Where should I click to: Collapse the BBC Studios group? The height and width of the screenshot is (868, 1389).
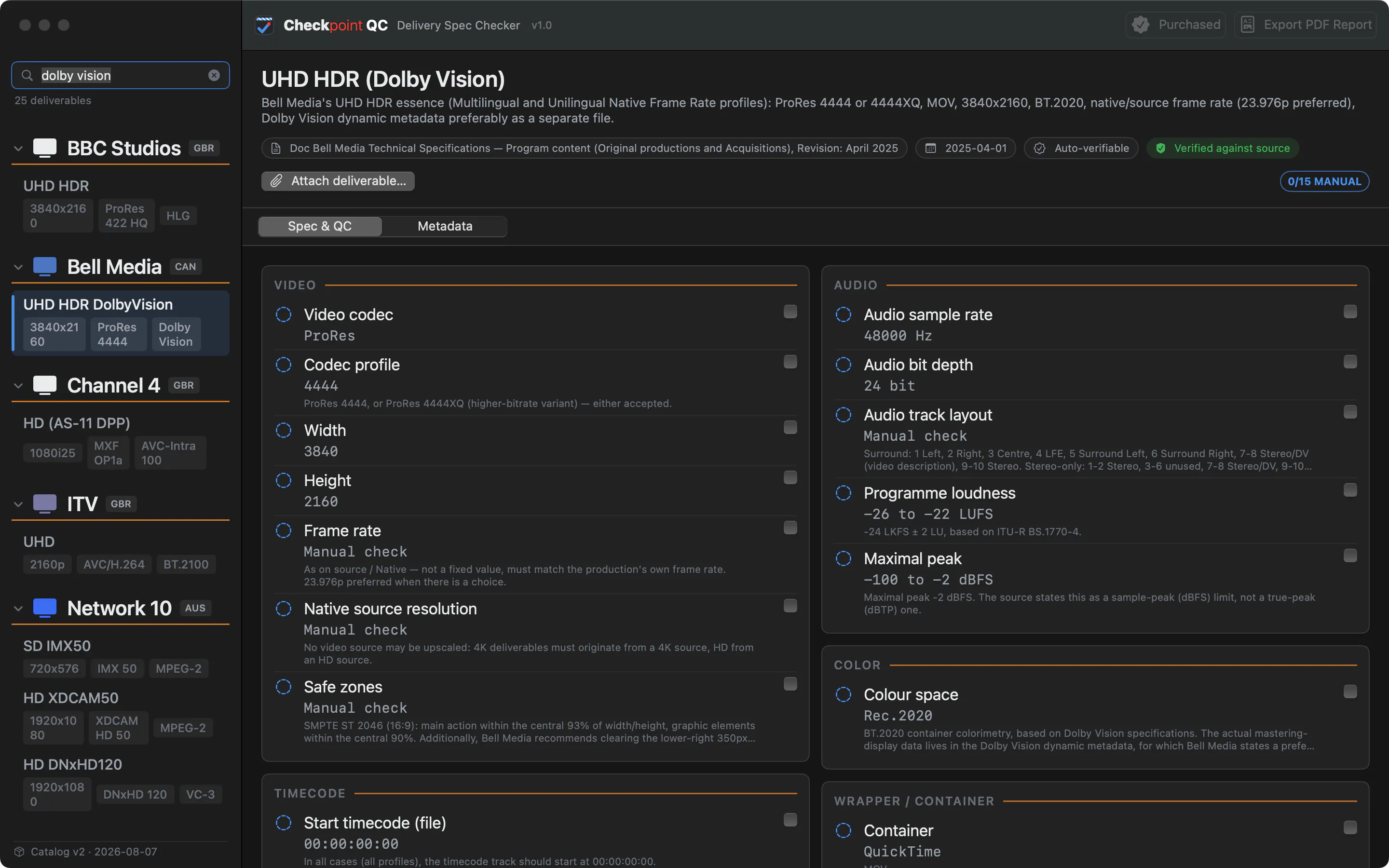(x=18, y=148)
